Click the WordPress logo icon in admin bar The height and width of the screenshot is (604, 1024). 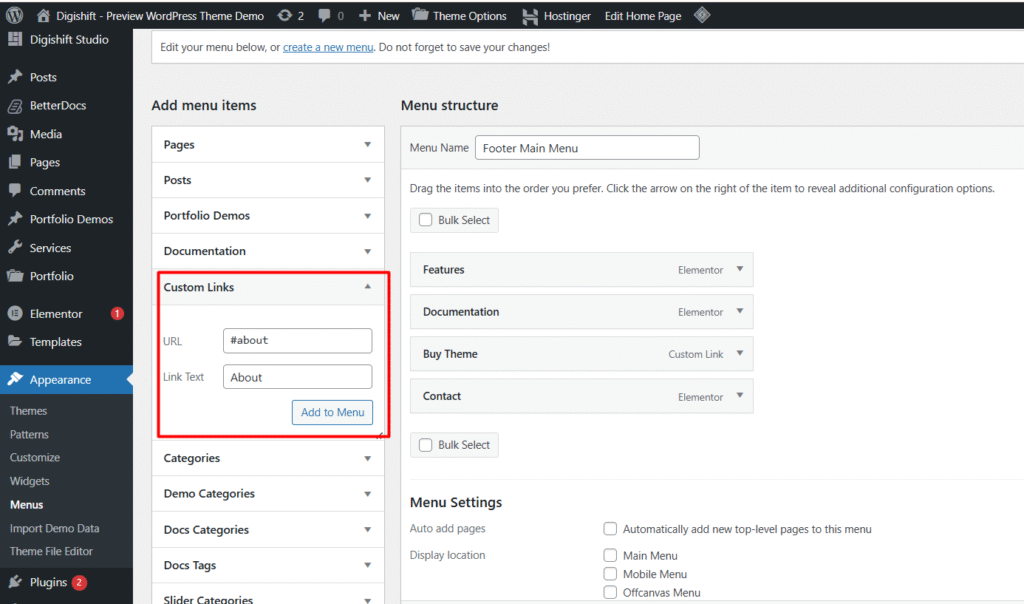click(14, 16)
